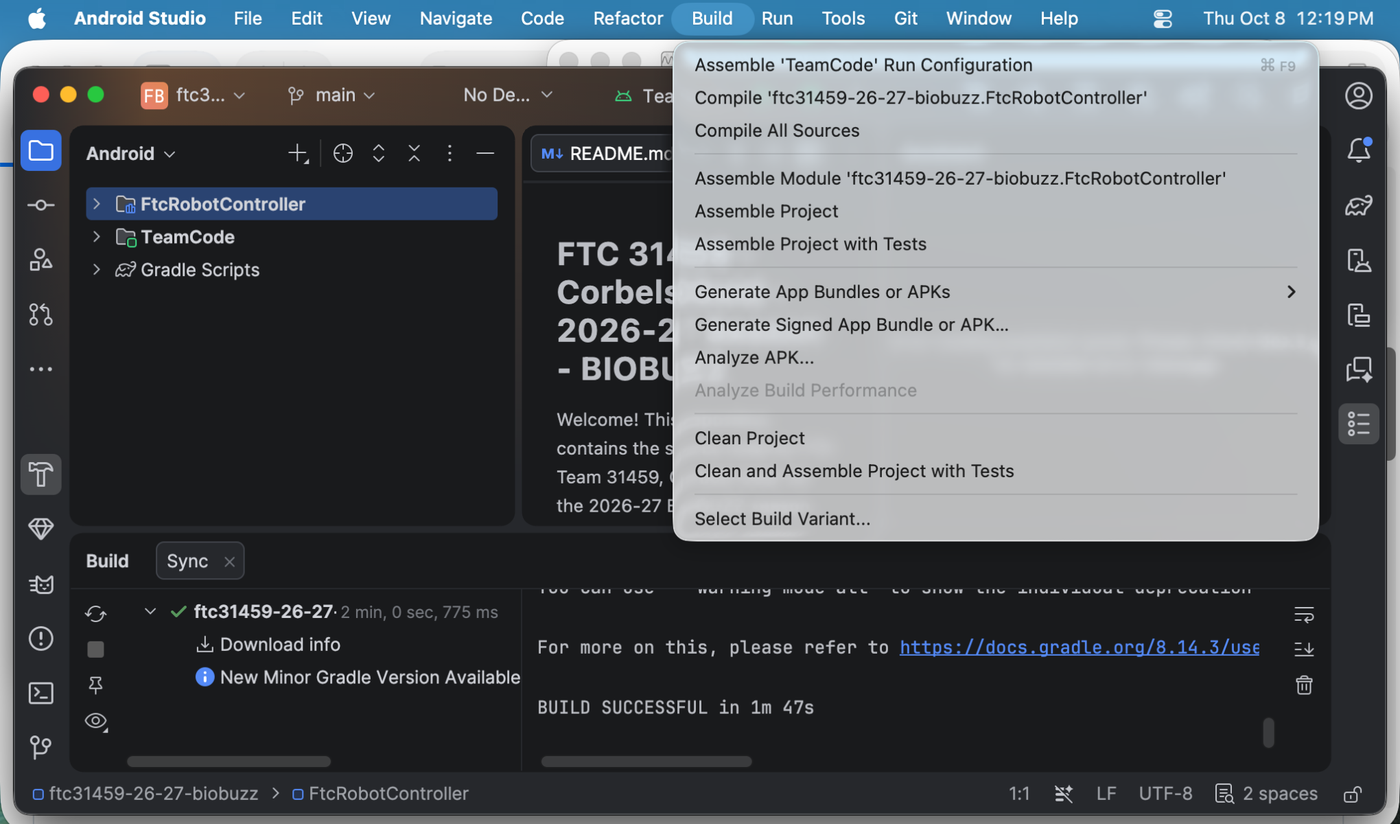This screenshot has height=824, width=1400.
Task: Expand the Gradle Scripts node
Action: [x=96, y=270]
